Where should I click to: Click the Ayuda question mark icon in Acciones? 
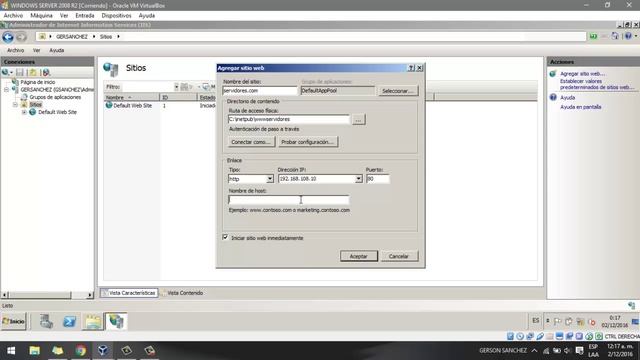(553, 98)
